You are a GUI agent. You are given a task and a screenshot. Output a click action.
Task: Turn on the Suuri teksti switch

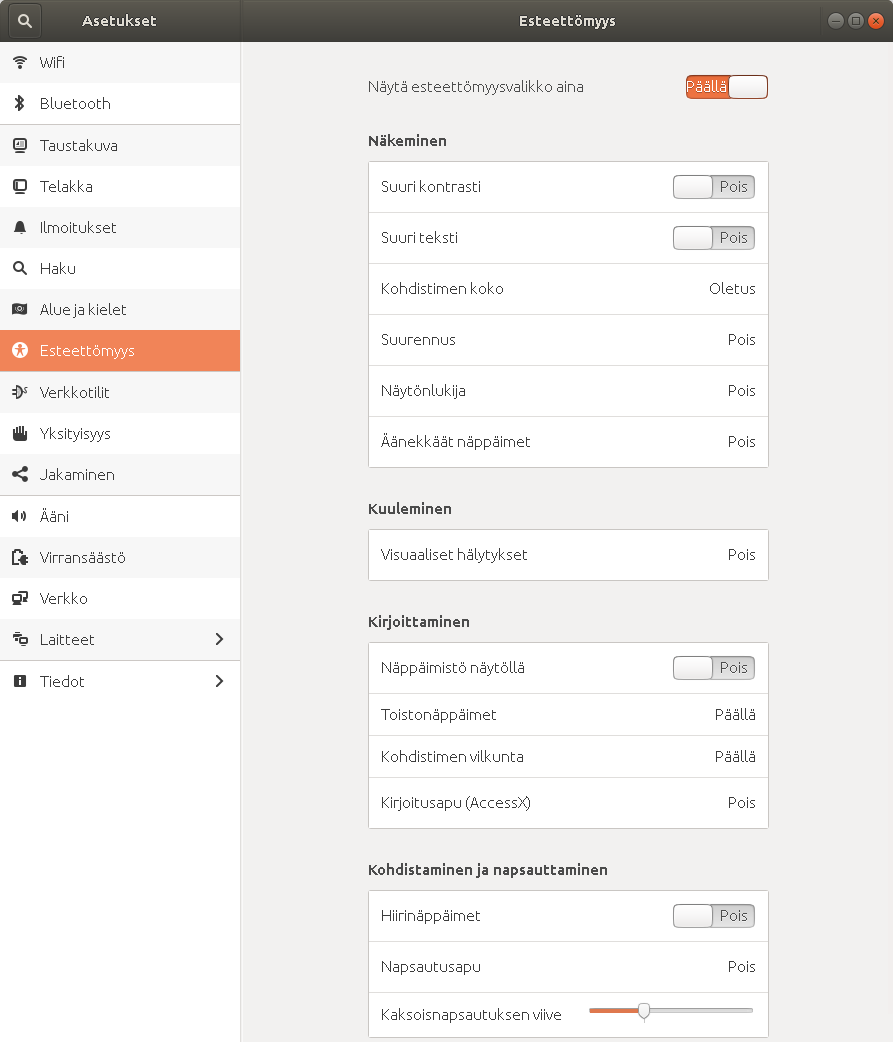coord(713,238)
